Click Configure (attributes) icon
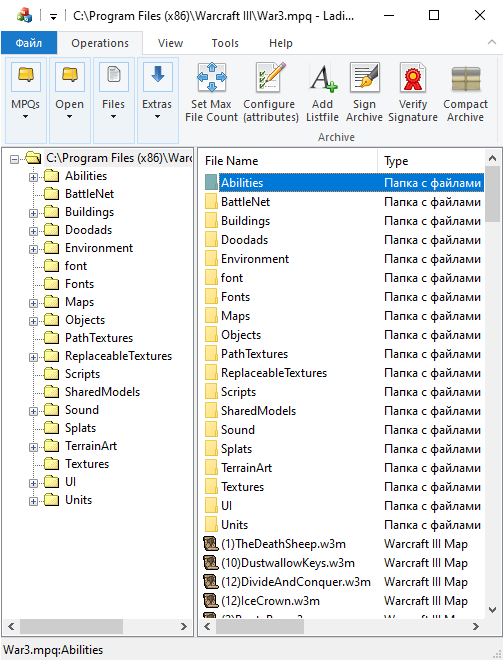Viewport: 504px width, 661px height. tap(271, 78)
